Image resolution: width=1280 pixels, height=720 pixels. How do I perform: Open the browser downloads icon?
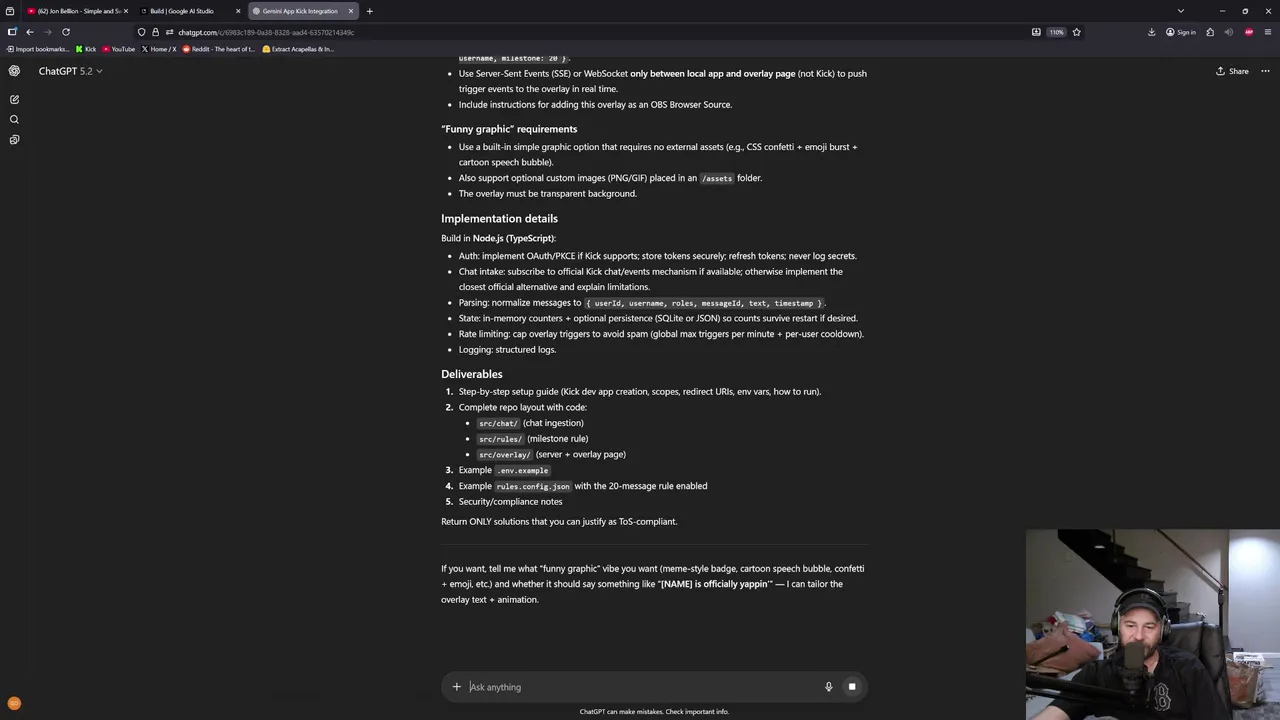(1152, 32)
